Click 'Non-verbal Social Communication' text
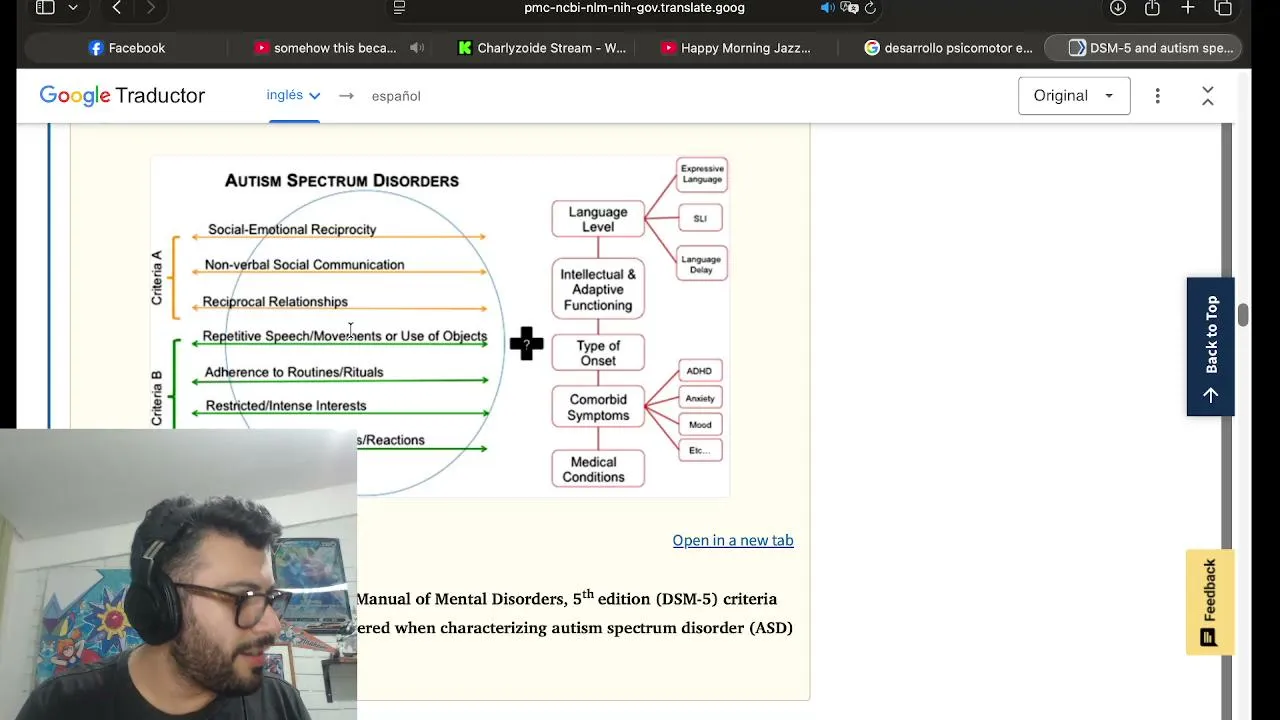1280x720 pixels. point(304,265)
